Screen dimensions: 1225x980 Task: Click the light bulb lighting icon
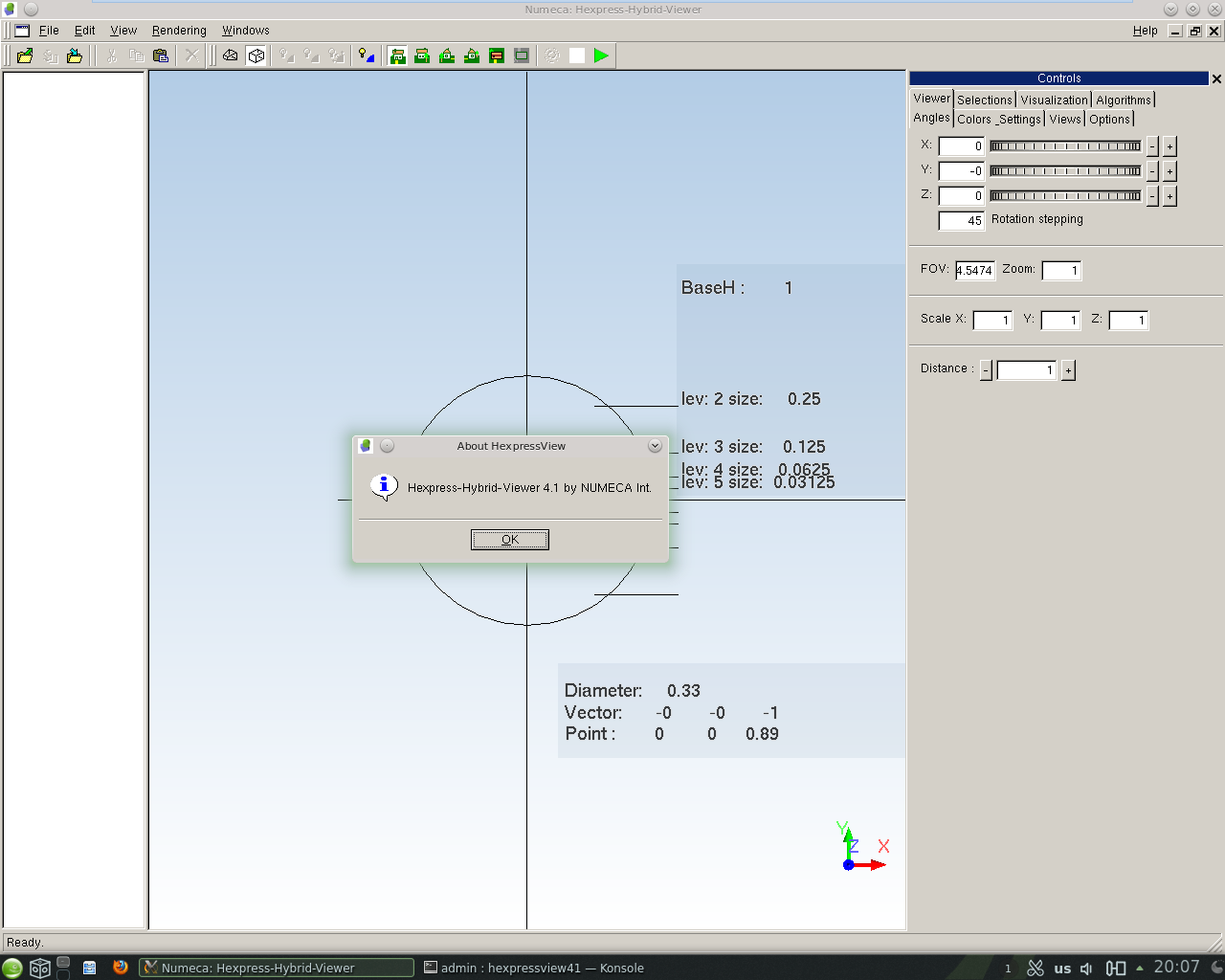[x=367, y=56]
